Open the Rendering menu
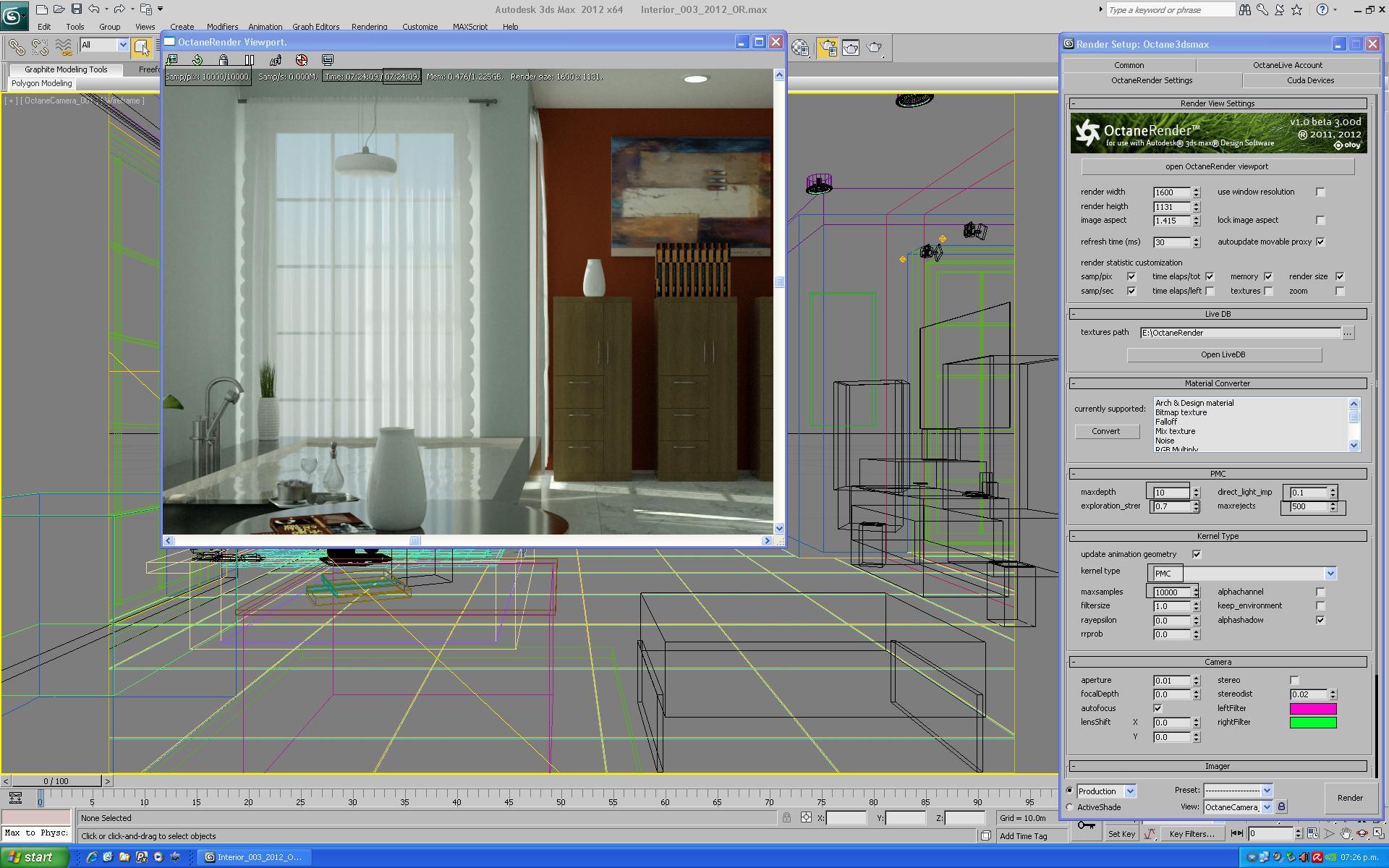The width and height of the screenshot is (1389, 868). pos(369,27)
